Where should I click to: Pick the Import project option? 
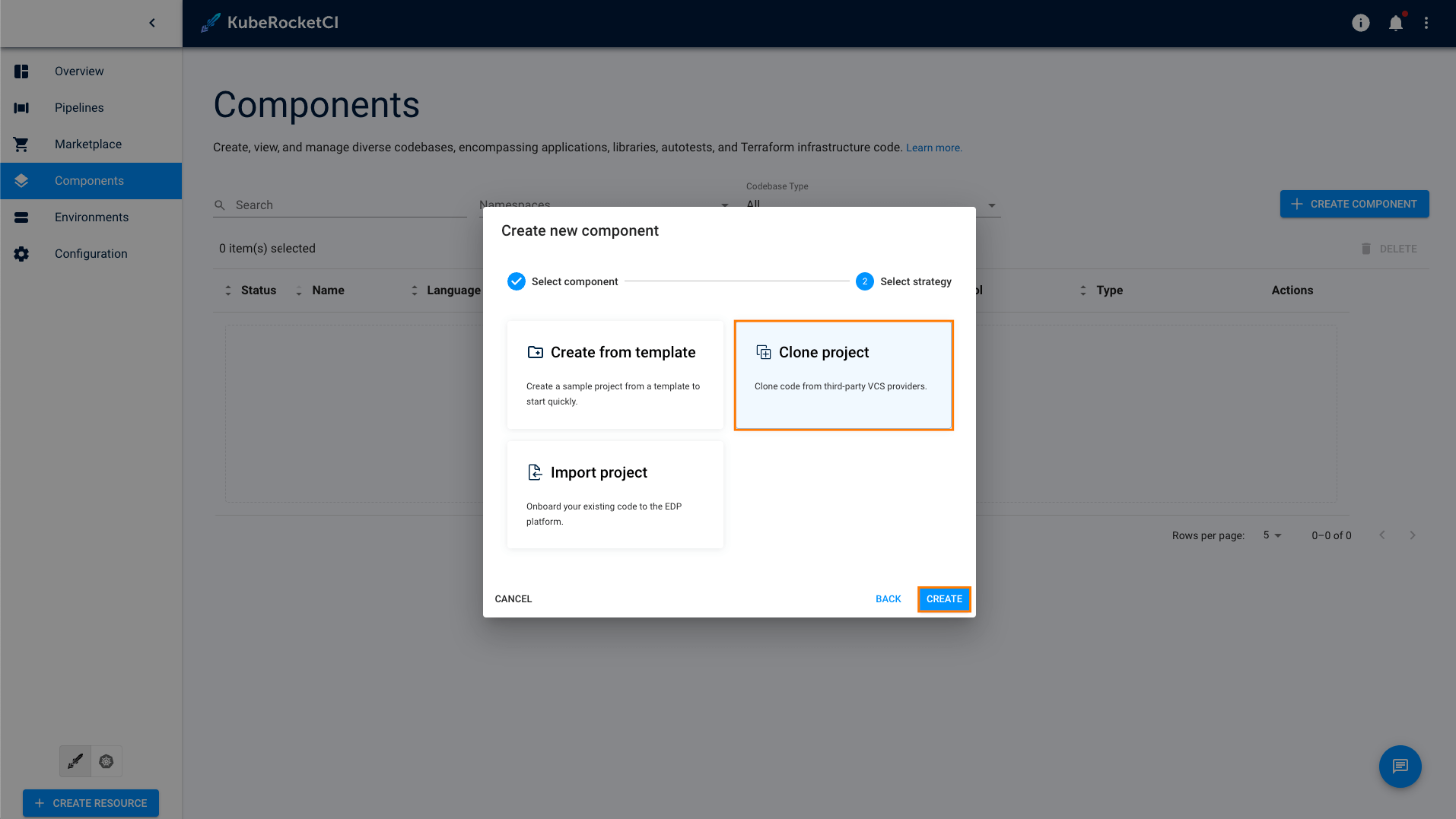[x=615, y=495]
